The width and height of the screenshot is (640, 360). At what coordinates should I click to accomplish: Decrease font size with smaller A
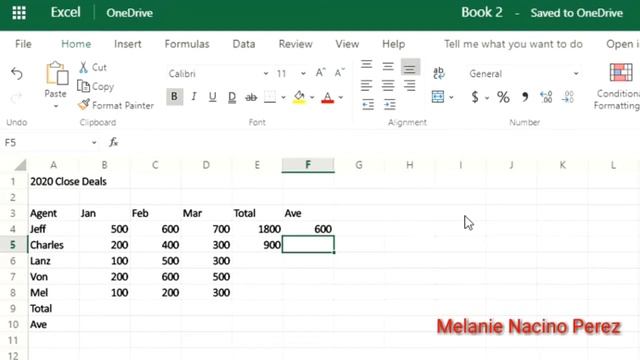339,73
